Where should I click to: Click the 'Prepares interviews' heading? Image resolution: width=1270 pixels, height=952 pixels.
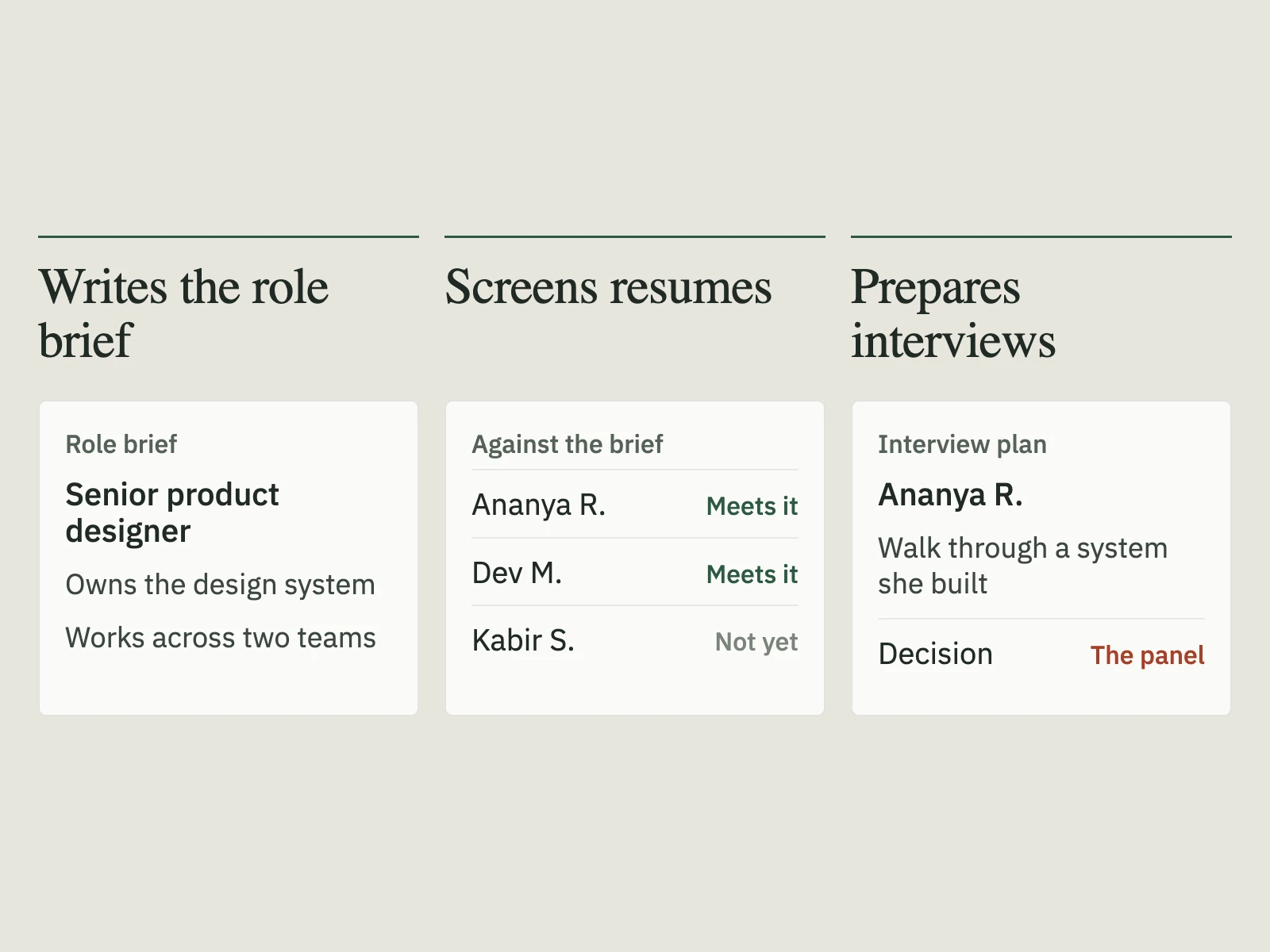coord(953,313)
